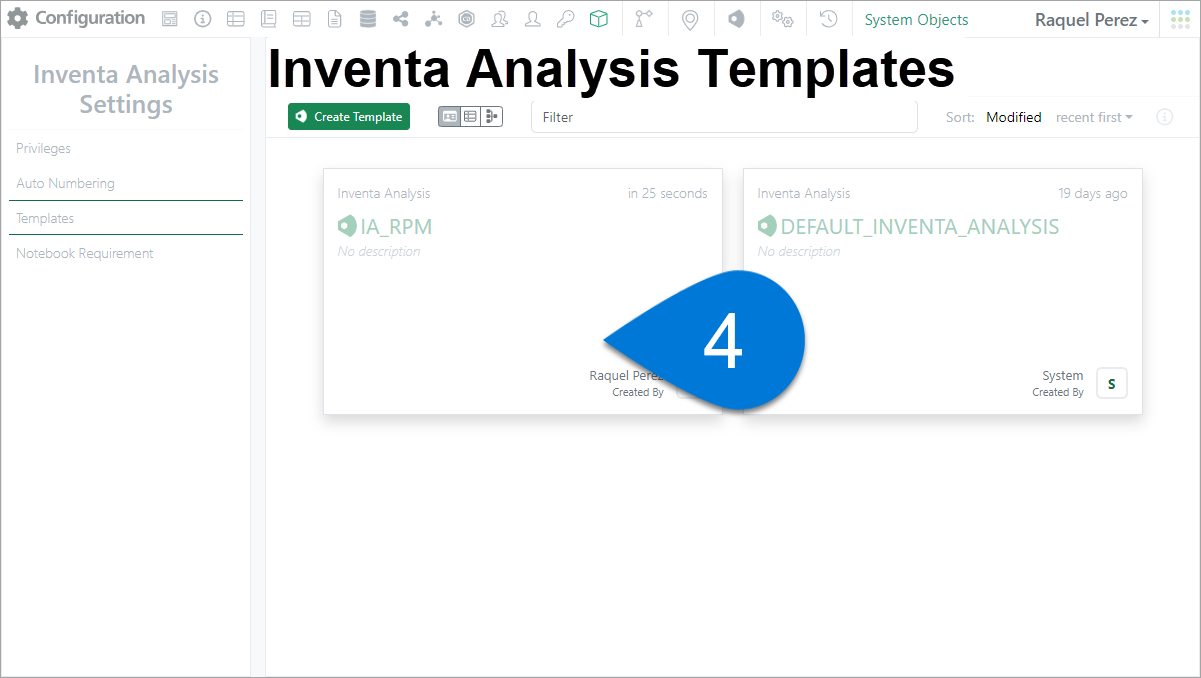Open the Raquel Perez user dropdown
Screen dimensions: 1201x678
point(1091,20)
